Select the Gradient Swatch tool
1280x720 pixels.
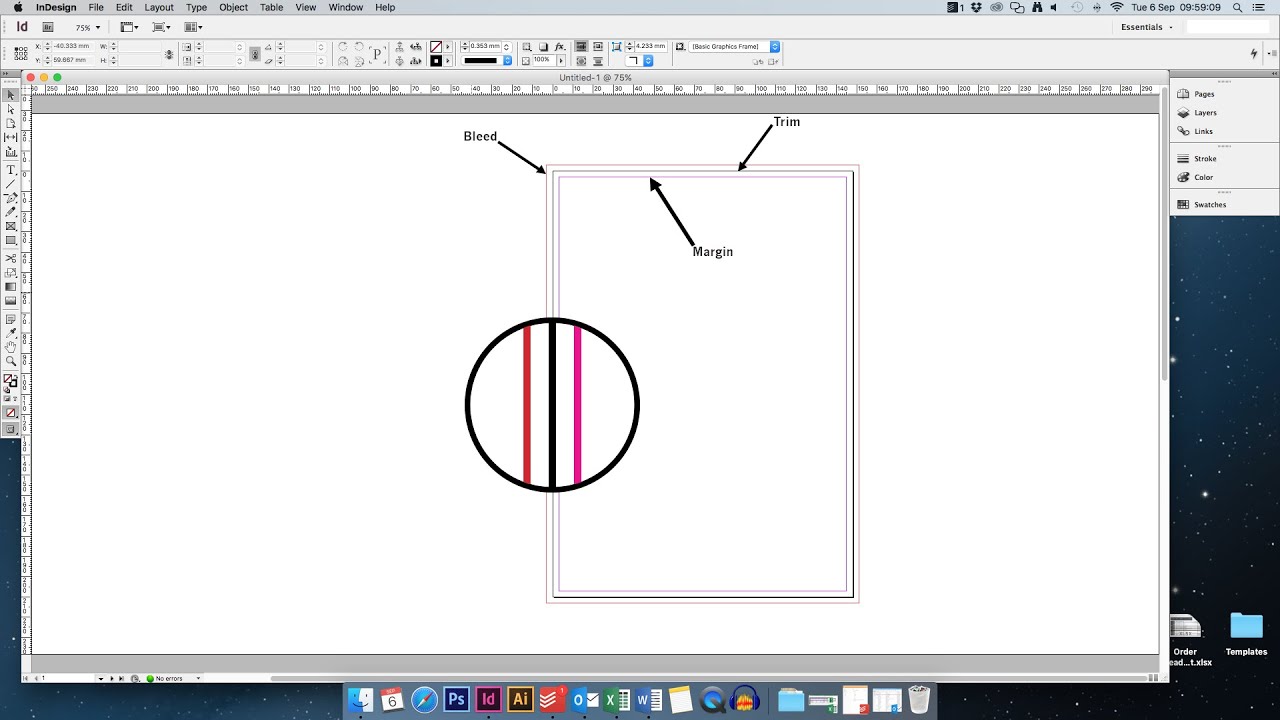point(11,287)
